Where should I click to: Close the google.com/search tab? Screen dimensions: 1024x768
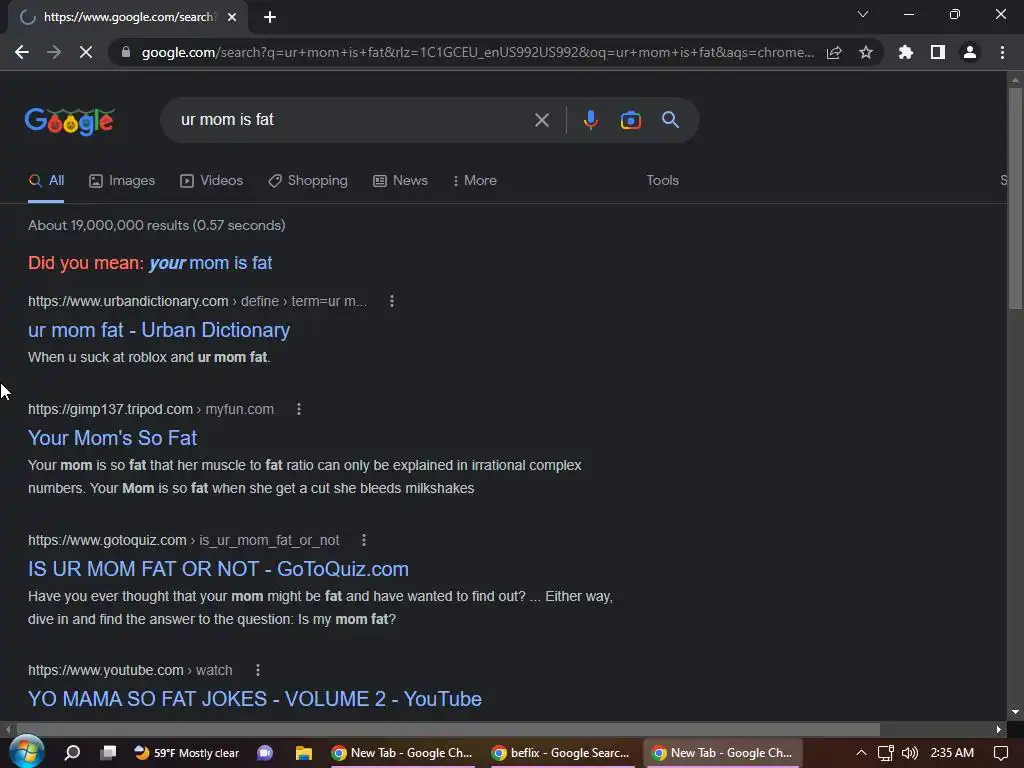click(232, 17)
